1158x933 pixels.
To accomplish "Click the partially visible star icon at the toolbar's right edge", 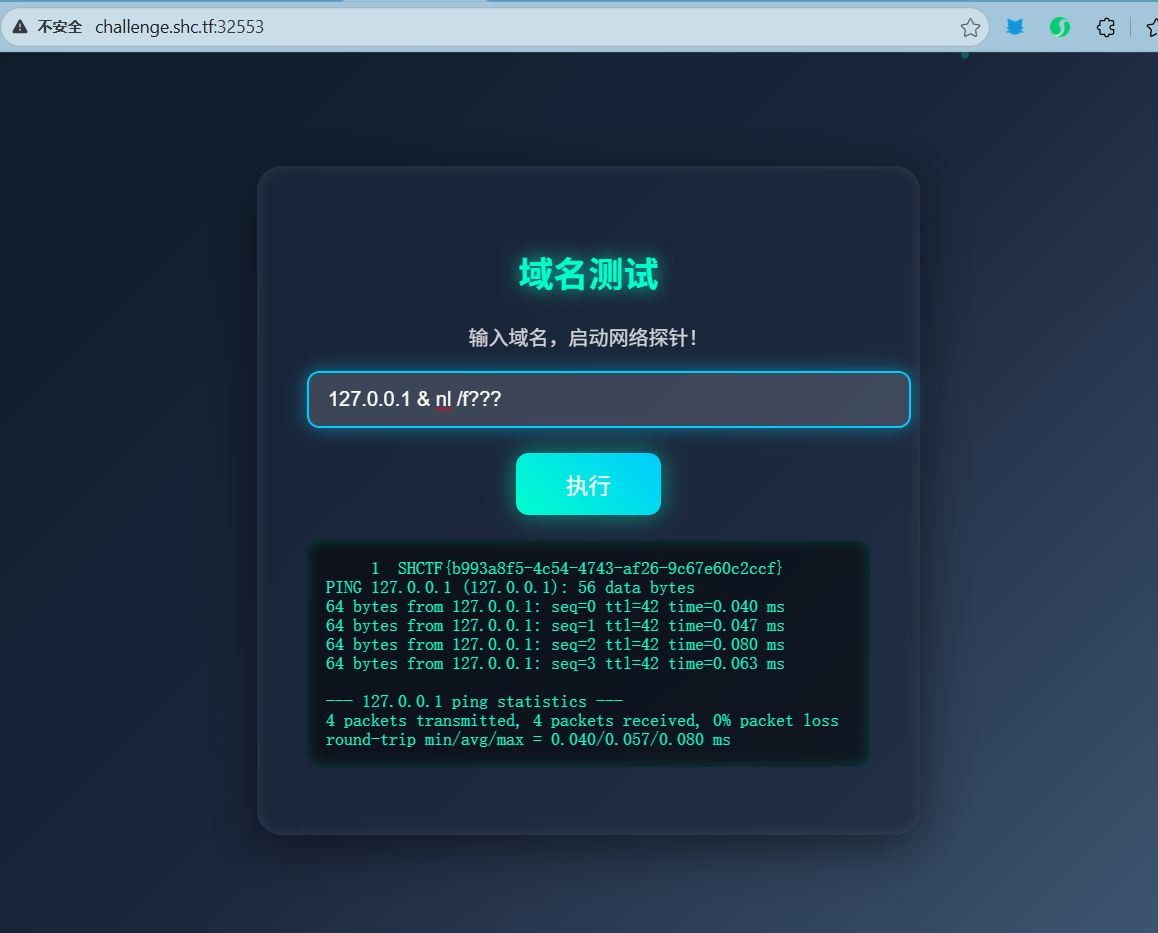I will coord(1151,27).
